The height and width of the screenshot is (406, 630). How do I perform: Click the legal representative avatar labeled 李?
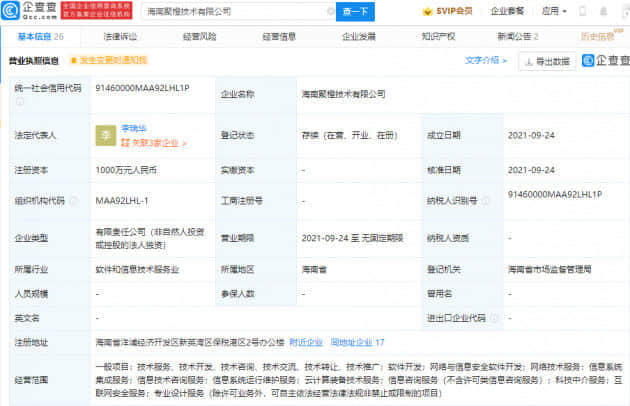coord(106,135)
